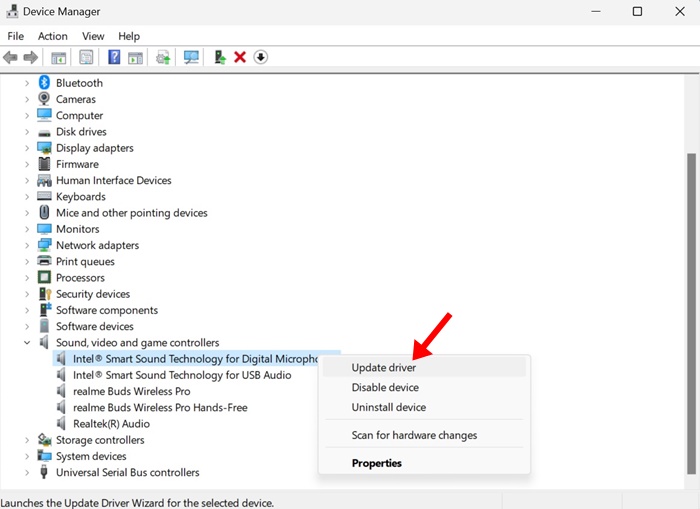Select the Network adapters label

pyautogui.click(x=97, y=245)
